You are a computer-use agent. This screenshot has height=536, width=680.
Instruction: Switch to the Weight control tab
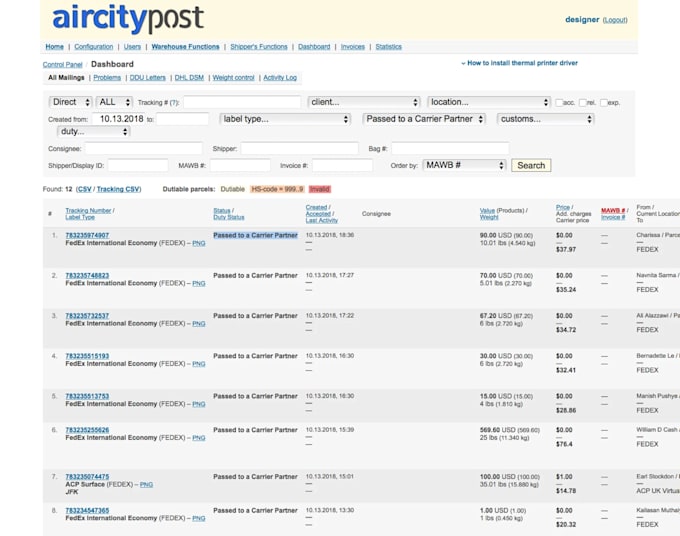coord(233,78)
